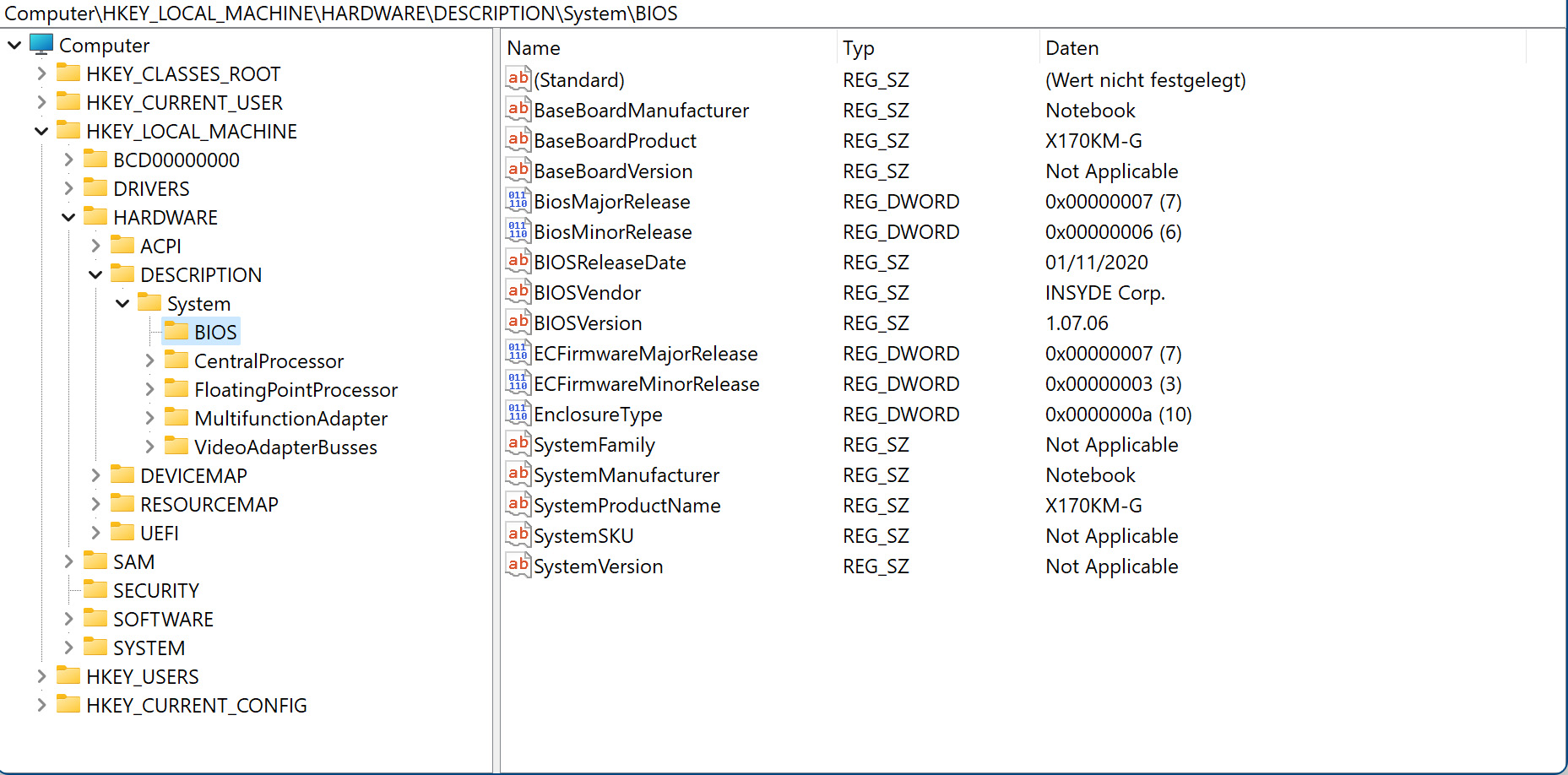This screenshot has height=775, width=1568.
Task: Expand the DEVICEMAP key
Action: [95, 475]
